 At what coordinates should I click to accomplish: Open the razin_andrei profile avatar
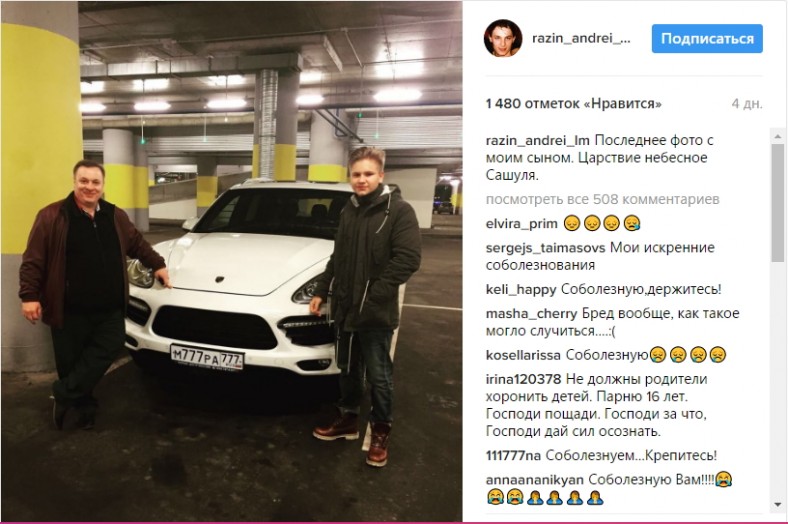click(503, 39)
